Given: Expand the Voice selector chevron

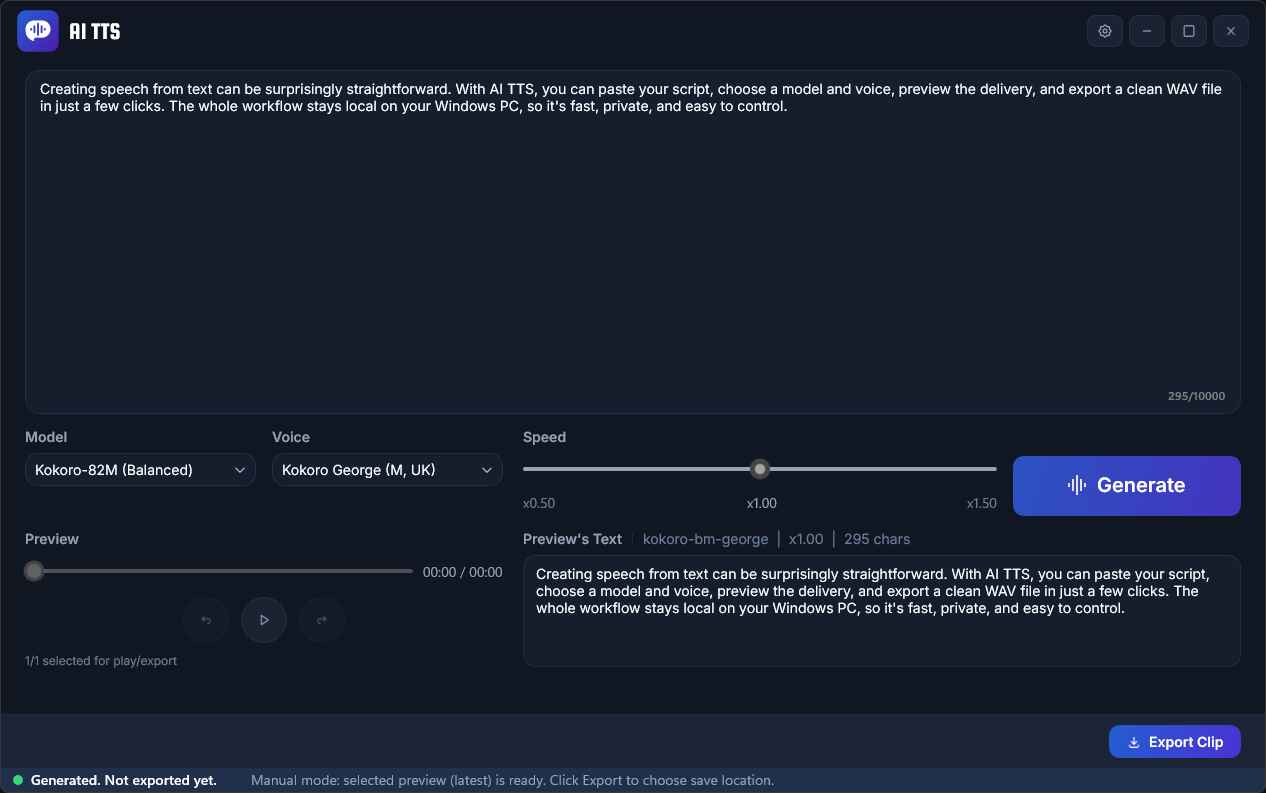Looking at the screenshot, I should (x=487, y=470).
